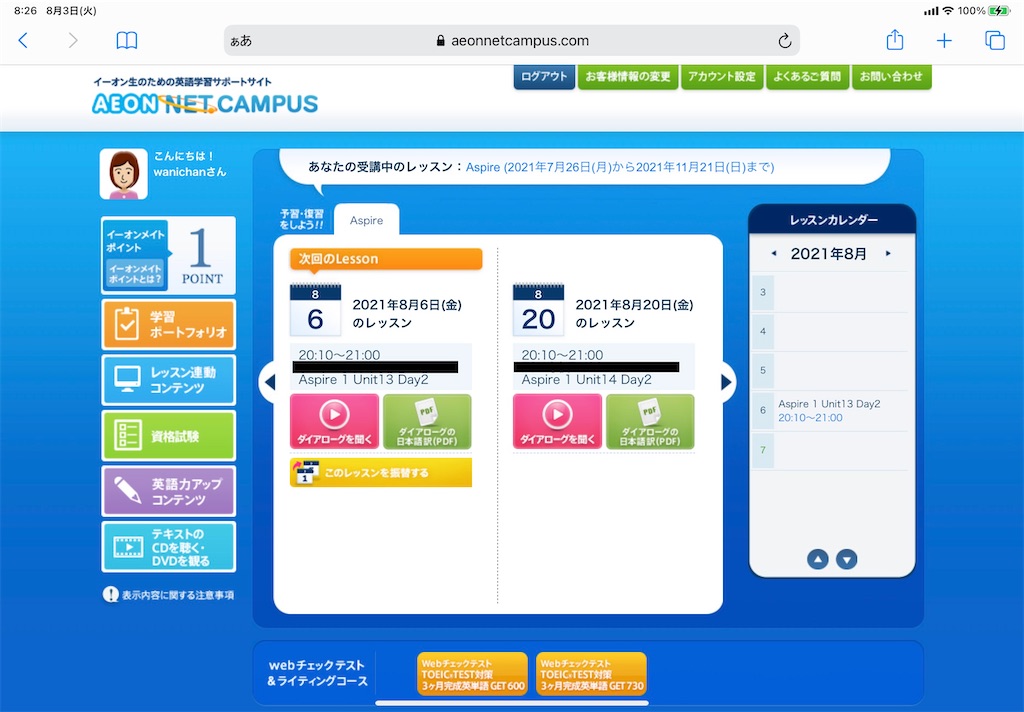The height and width of the screenshot is (712, 1024).
Task: Move the calendar up with up arrow button
Action: (818, 559)
